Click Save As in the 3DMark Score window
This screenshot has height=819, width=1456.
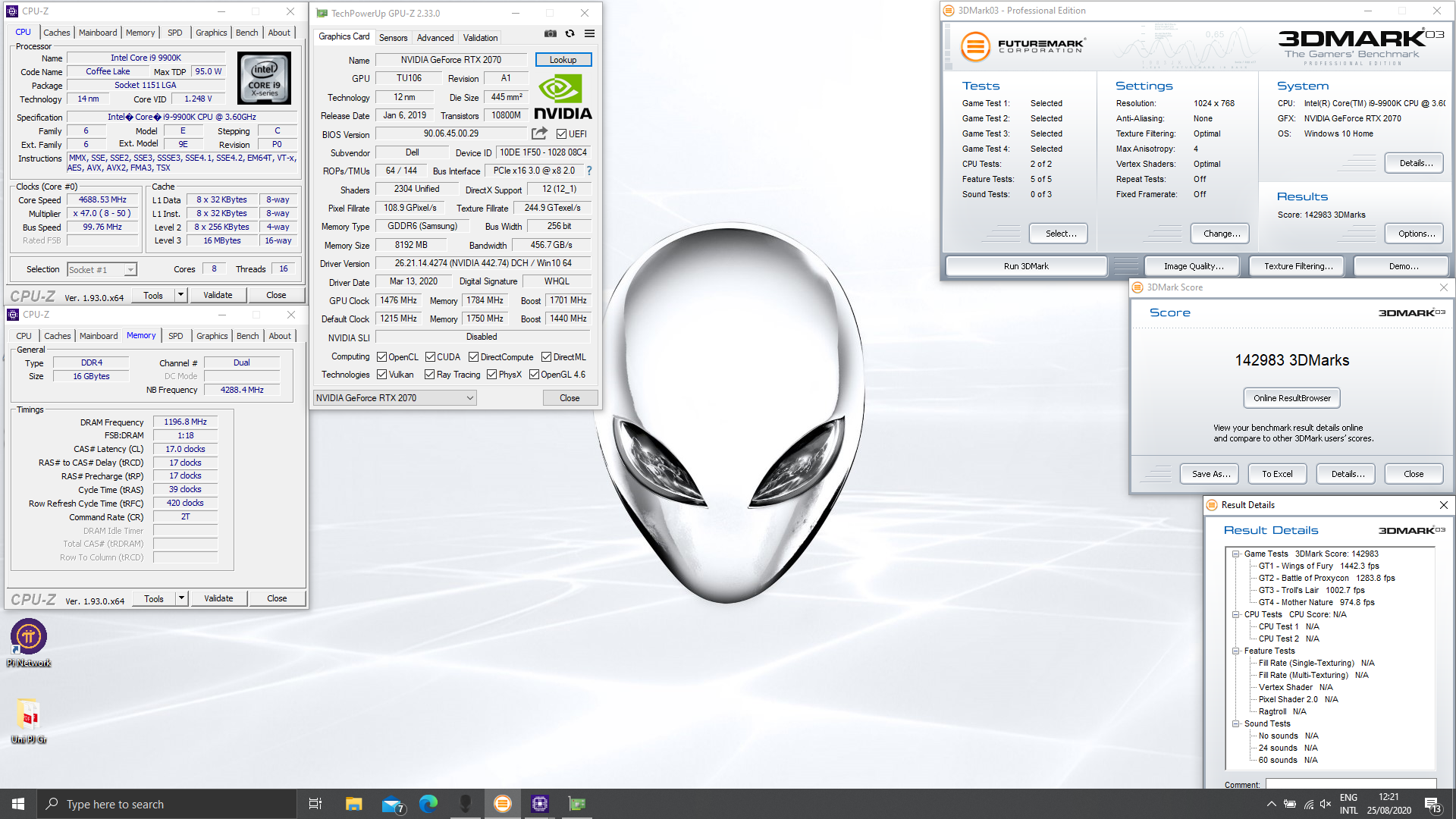pos(1210,474)
